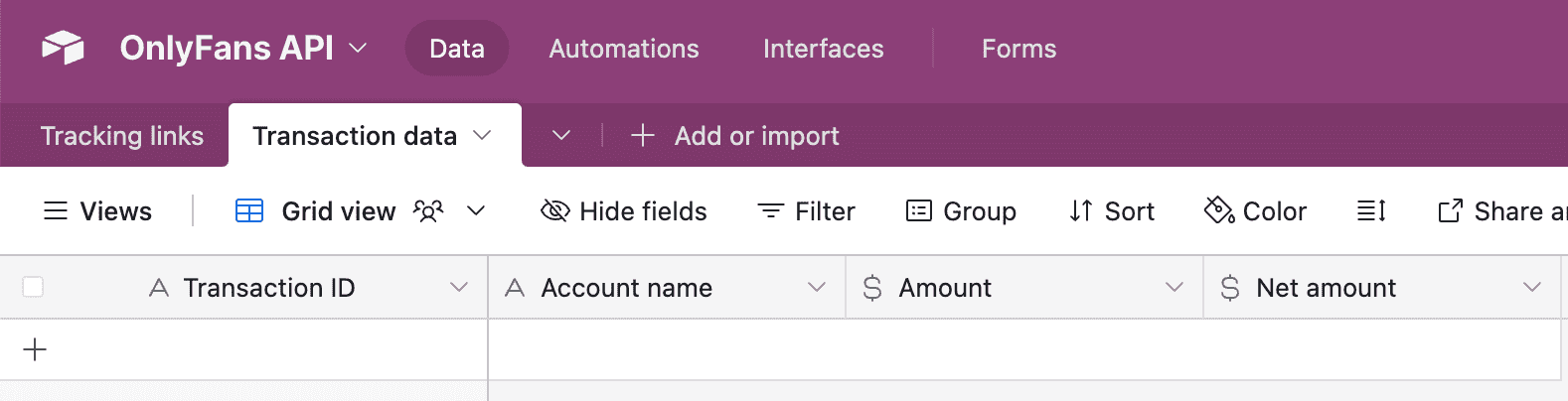This screenshot has width=1568, height=401.
Task: Open the Views sidebar hamburger icon
Action: tap(56, 211)
